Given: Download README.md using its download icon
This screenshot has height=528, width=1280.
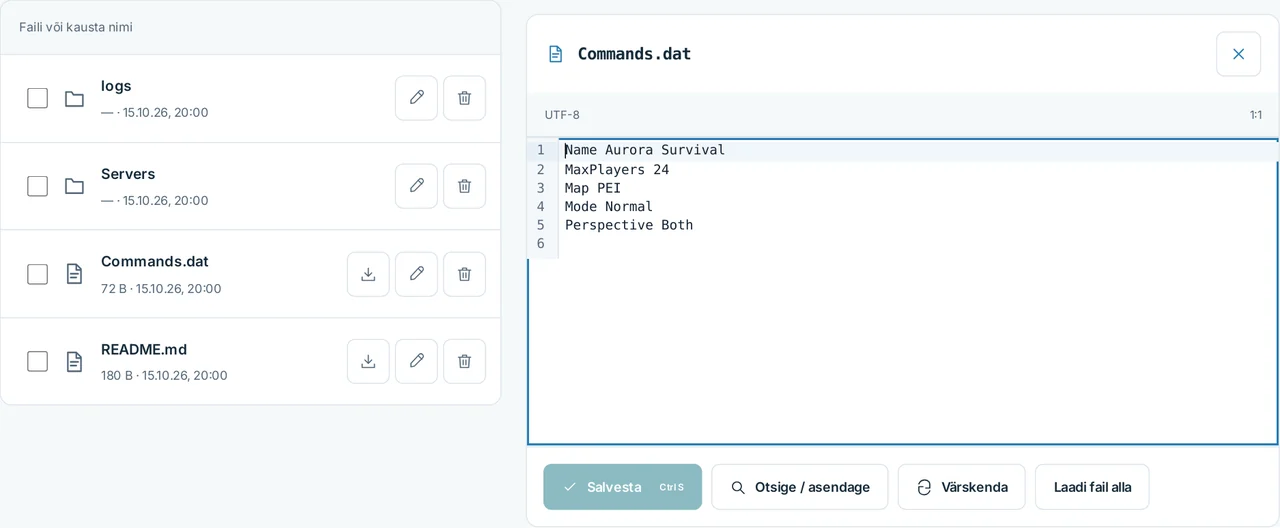Looking at the screenshot, I should point(368,361).
